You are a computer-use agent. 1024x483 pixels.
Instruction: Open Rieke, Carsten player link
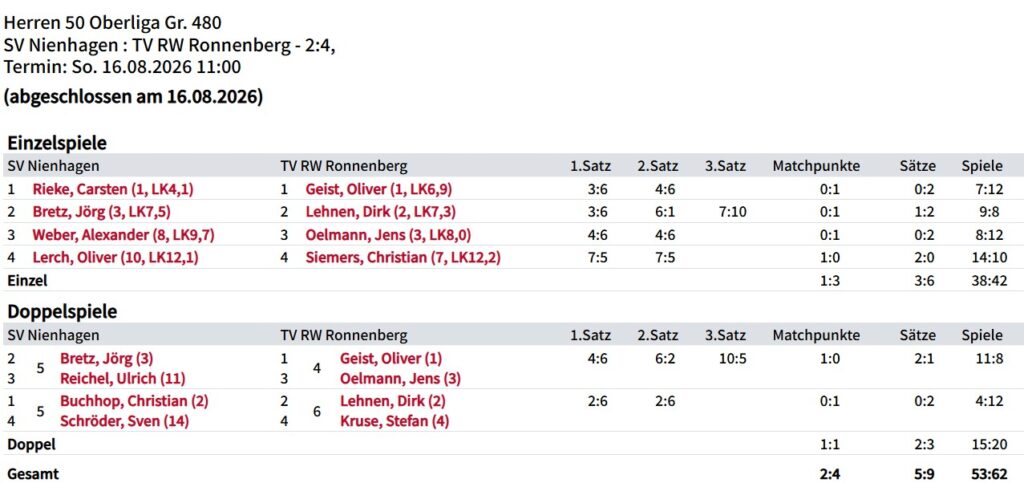click(113, 189)
